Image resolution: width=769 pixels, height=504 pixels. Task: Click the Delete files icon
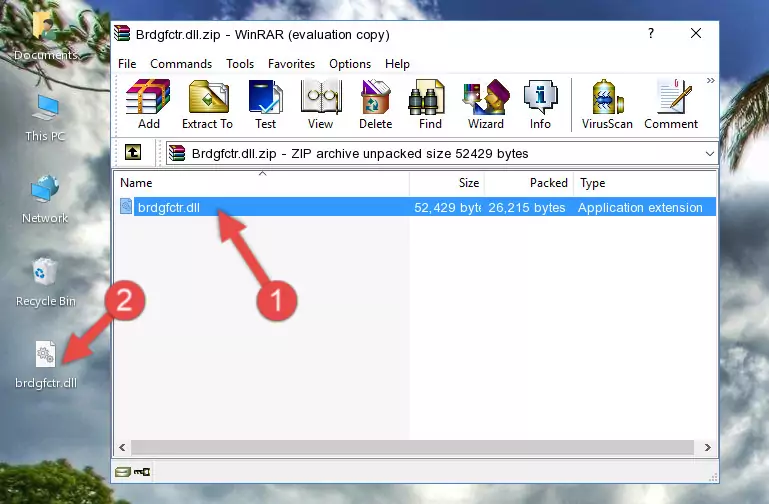376,104
